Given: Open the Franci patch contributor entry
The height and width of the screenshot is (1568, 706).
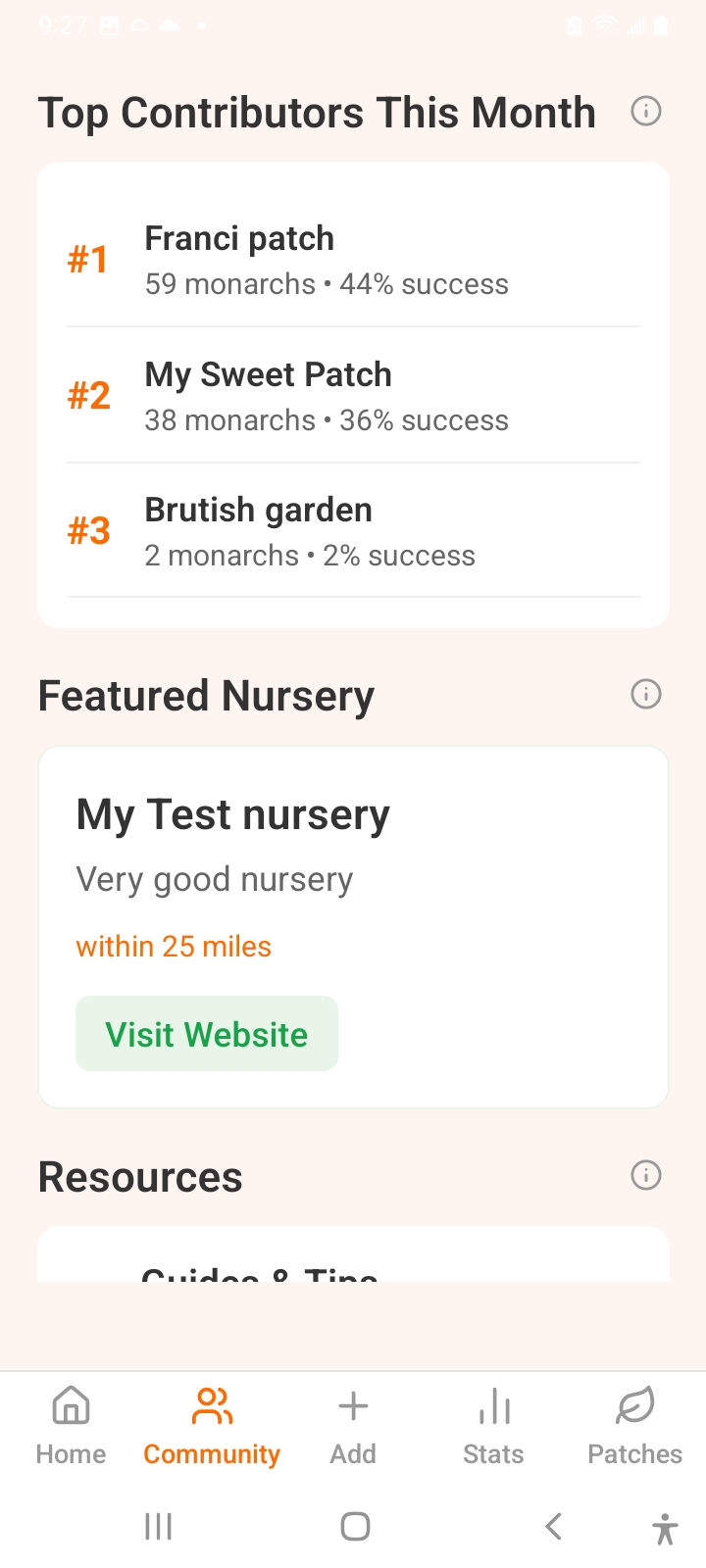Looking at the screenshot, I should (353, 260).
